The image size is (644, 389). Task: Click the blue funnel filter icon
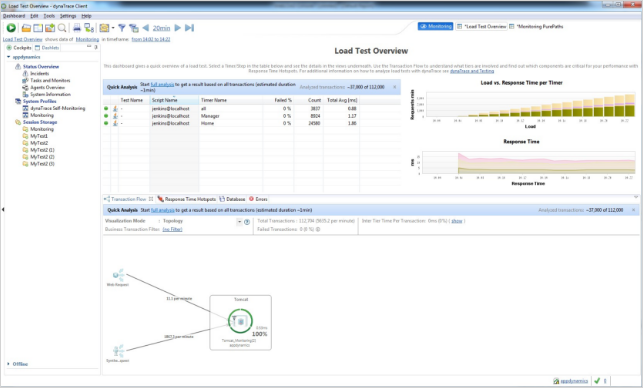coord(122,28)
